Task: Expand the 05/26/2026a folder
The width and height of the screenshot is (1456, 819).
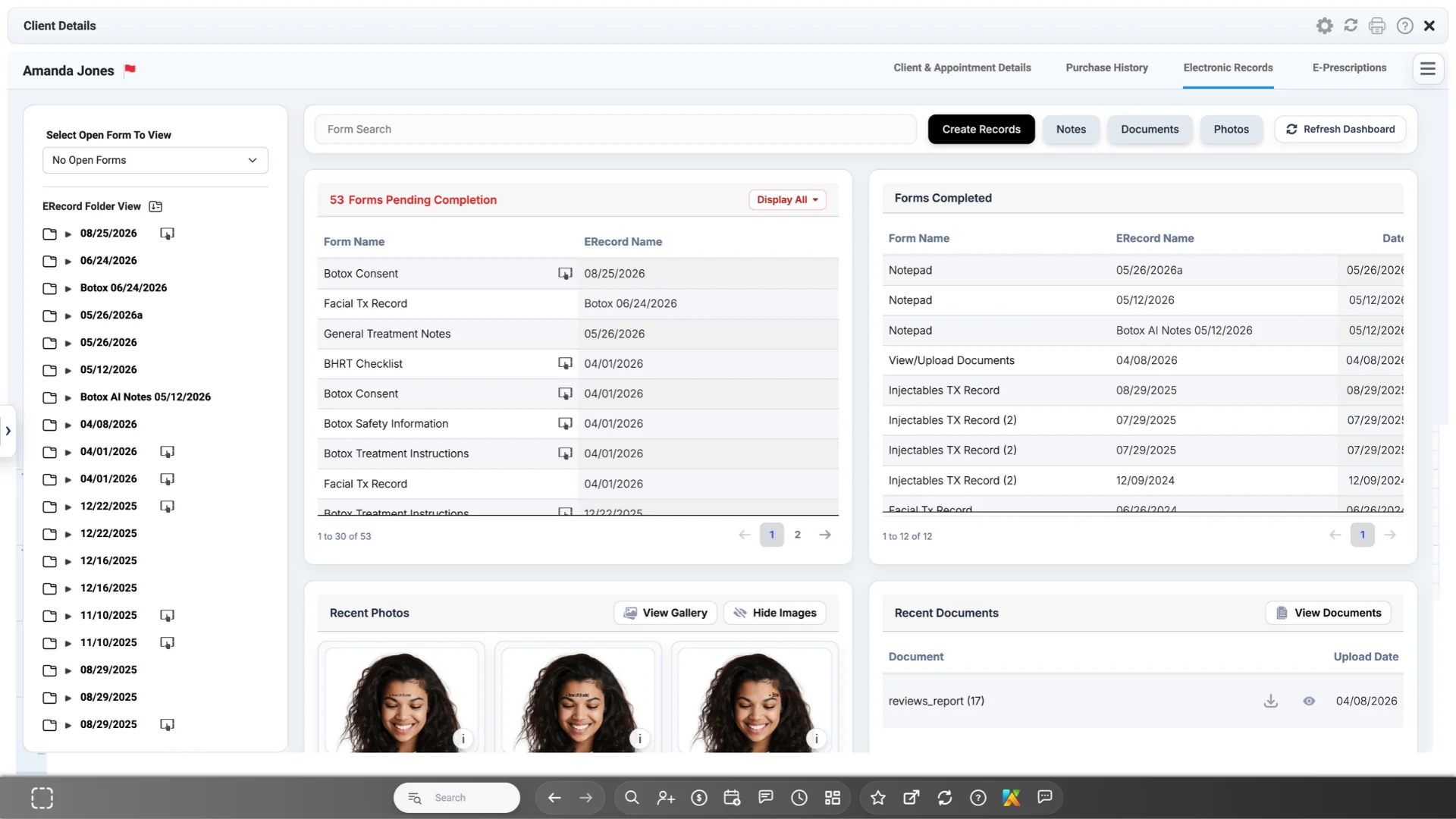Action: [68, 315]
